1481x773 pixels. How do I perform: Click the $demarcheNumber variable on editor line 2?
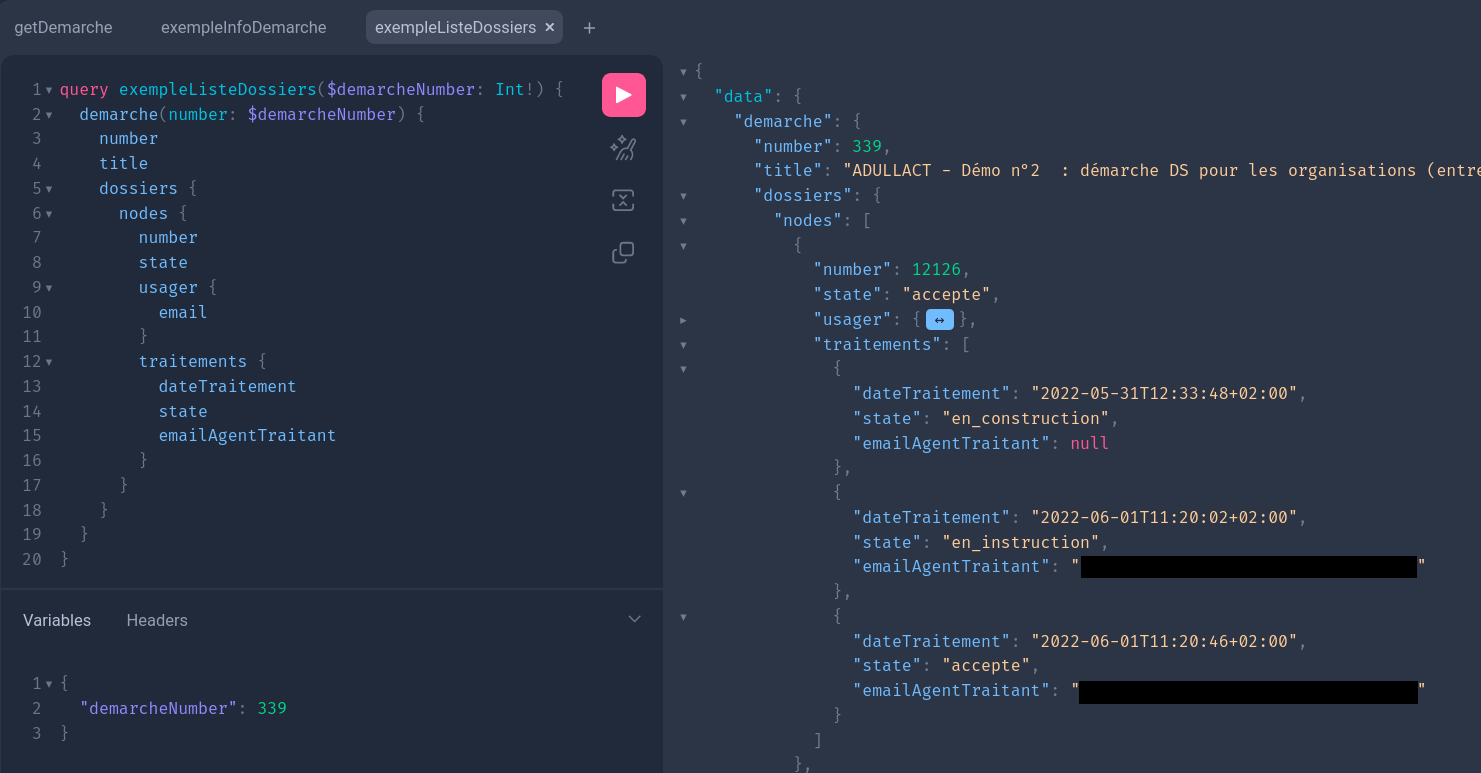[322, 114]
